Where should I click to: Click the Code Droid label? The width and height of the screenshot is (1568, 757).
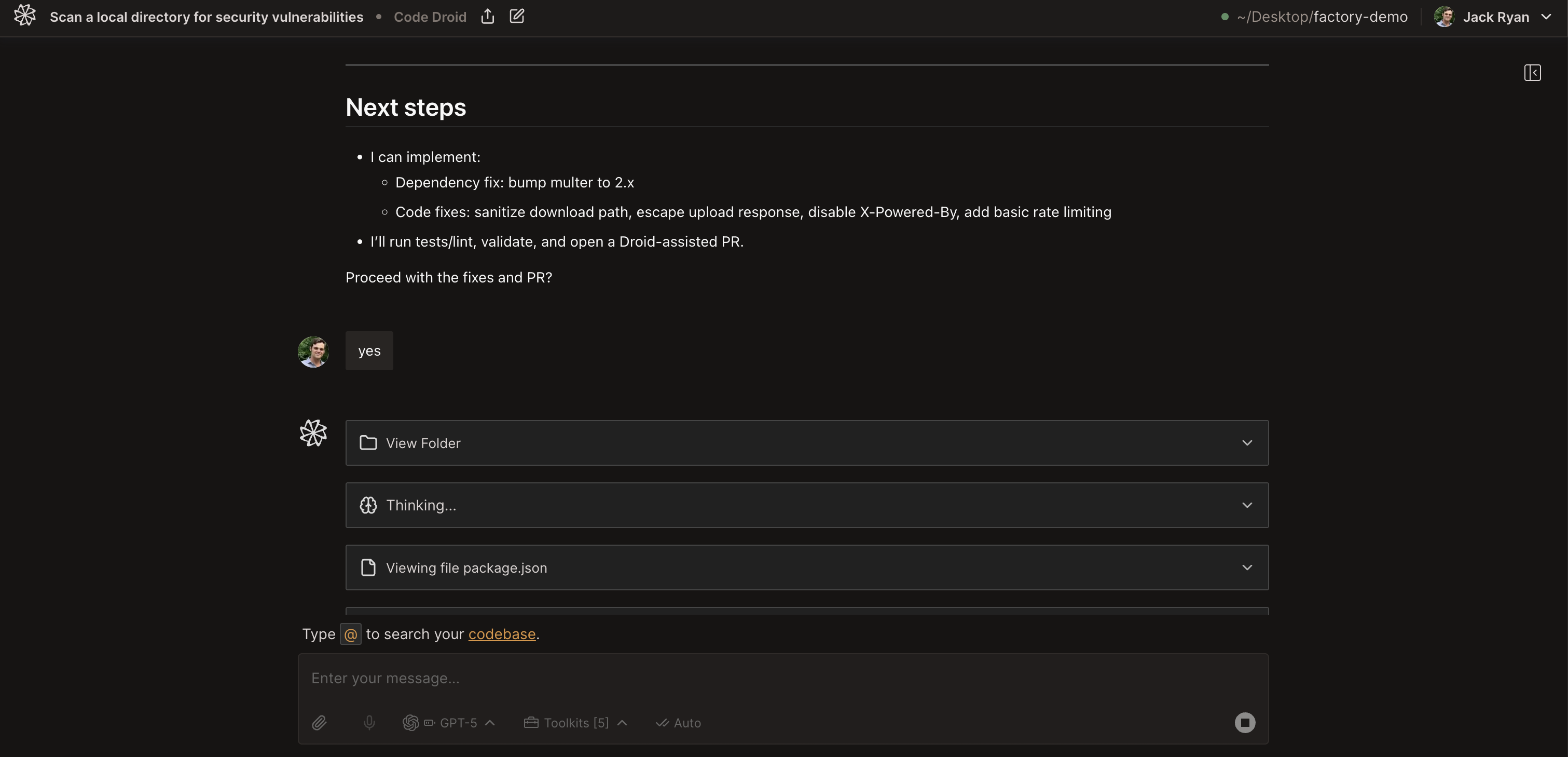tap(430, 17)
